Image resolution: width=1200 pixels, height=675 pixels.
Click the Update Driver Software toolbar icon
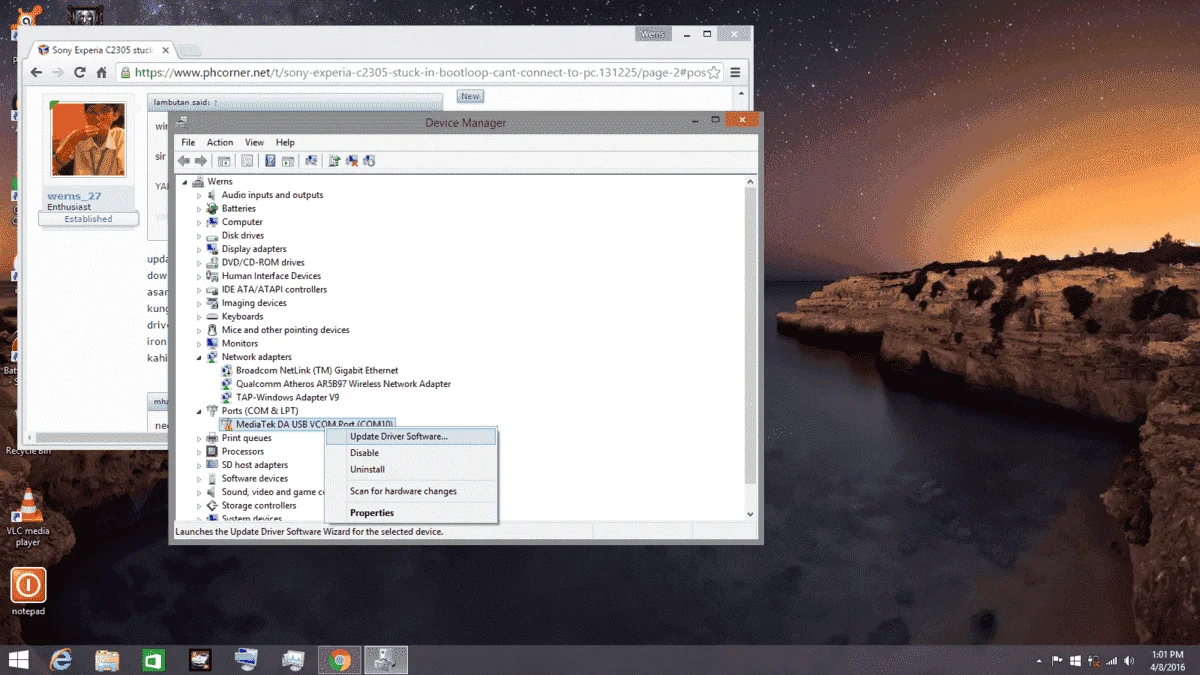tap(335, 161)
